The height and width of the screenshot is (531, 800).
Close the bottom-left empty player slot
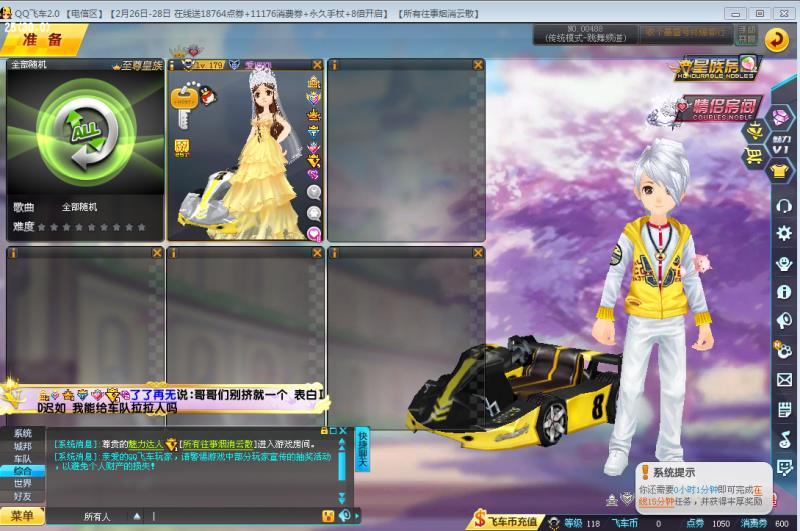tap(157, 253)
